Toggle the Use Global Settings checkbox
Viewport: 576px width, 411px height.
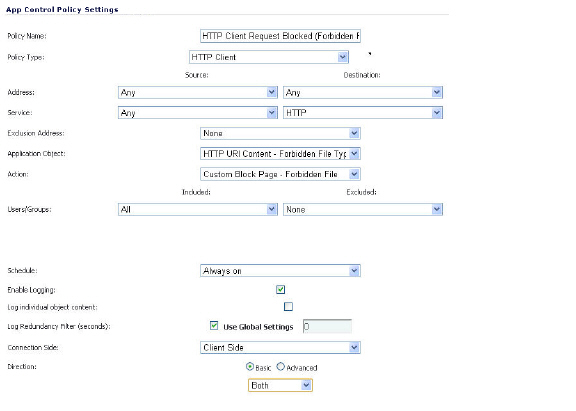(214, 325)
